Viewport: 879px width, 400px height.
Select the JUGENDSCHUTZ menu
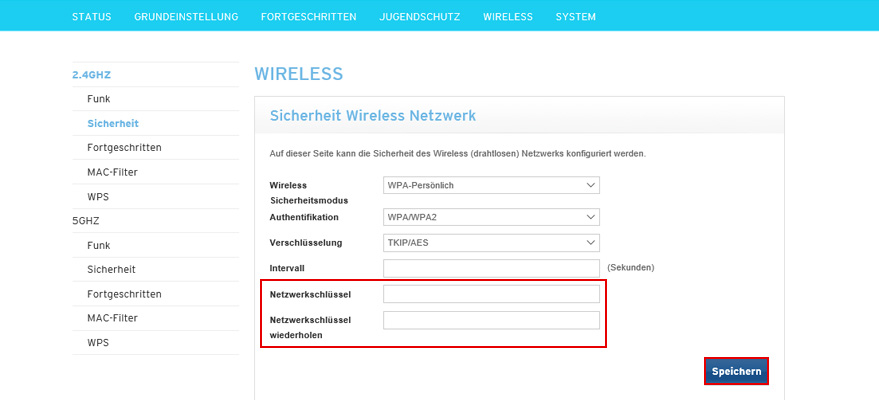pyautogui.click(x=420, y=17)
